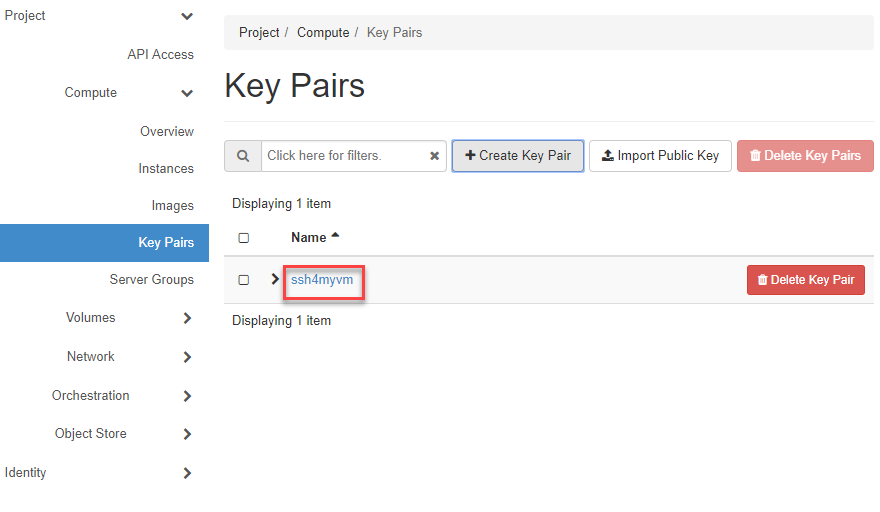The width and height of the screenshot is (880, 512).
Task: Collapse the Compute sidebar group
Action: coord(187,93)
